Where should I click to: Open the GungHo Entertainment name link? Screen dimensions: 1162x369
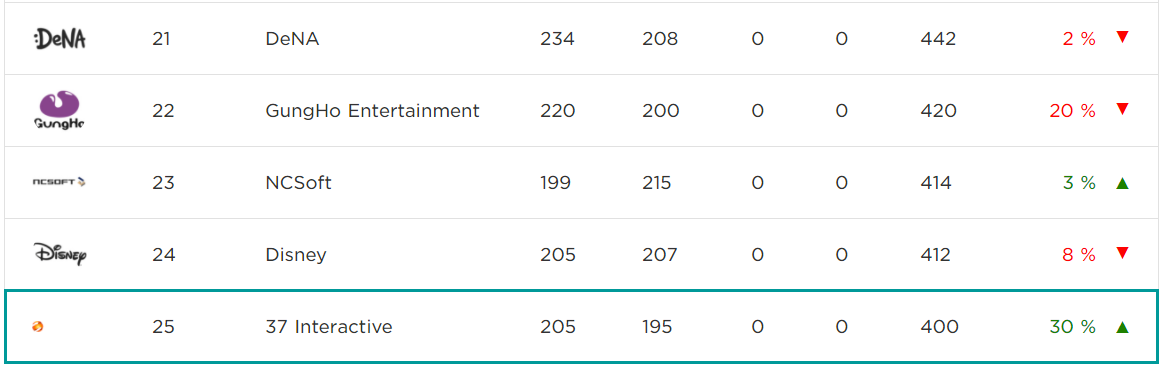tap(372, 111)
